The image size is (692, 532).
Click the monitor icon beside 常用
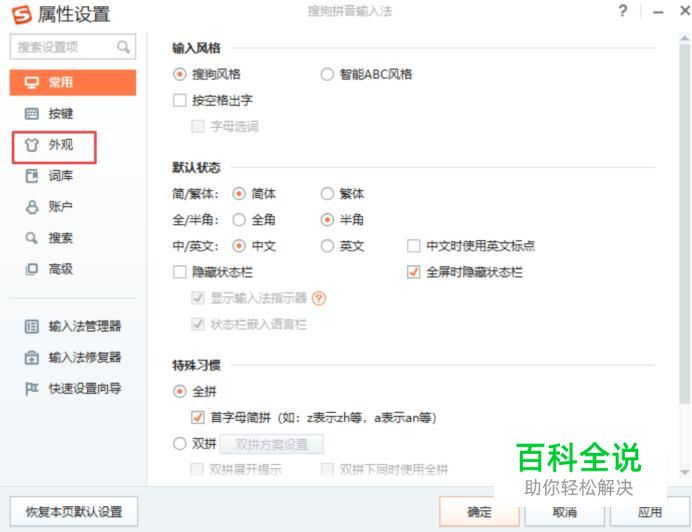(x=31, y=83)
